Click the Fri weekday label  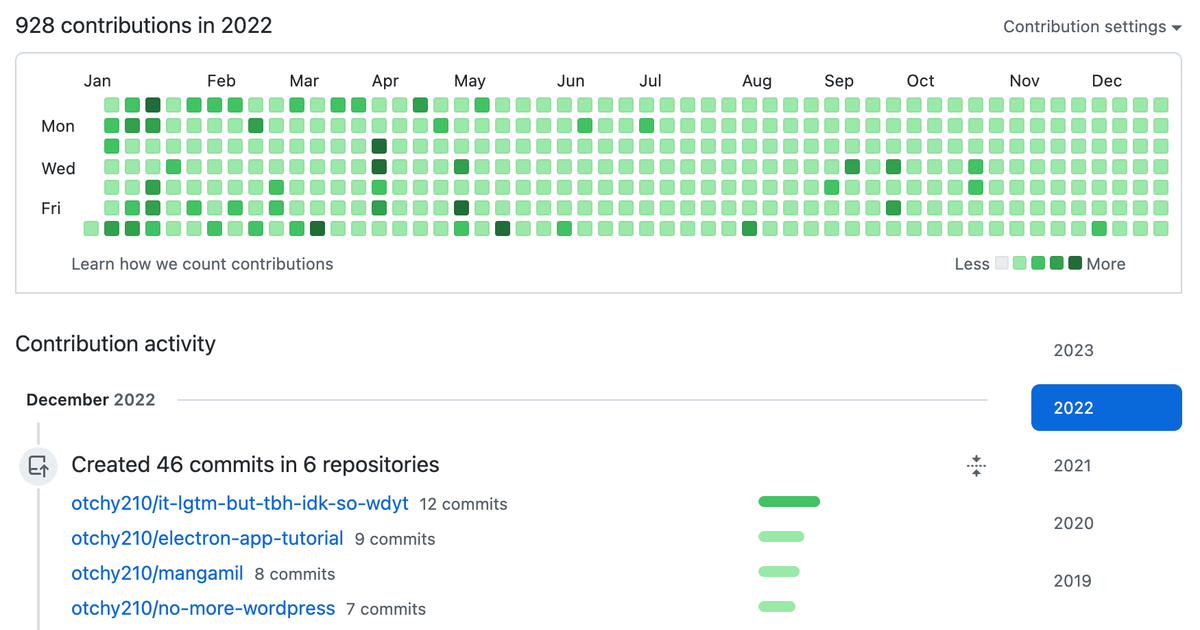(x=51, y=208)
